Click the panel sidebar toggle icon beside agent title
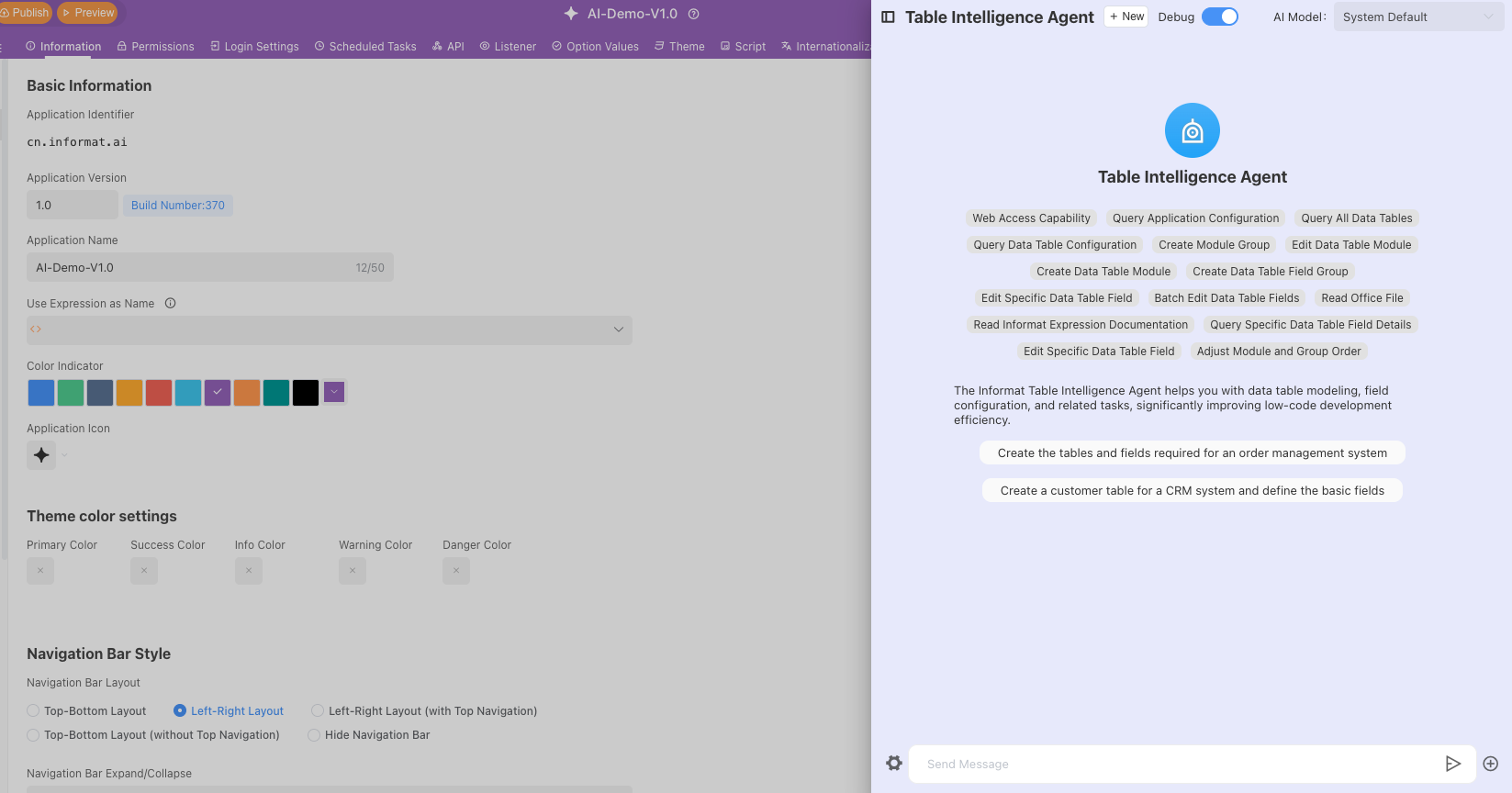Image resolution: width=1512 pixels, height=793 pixels. (888, 17)
